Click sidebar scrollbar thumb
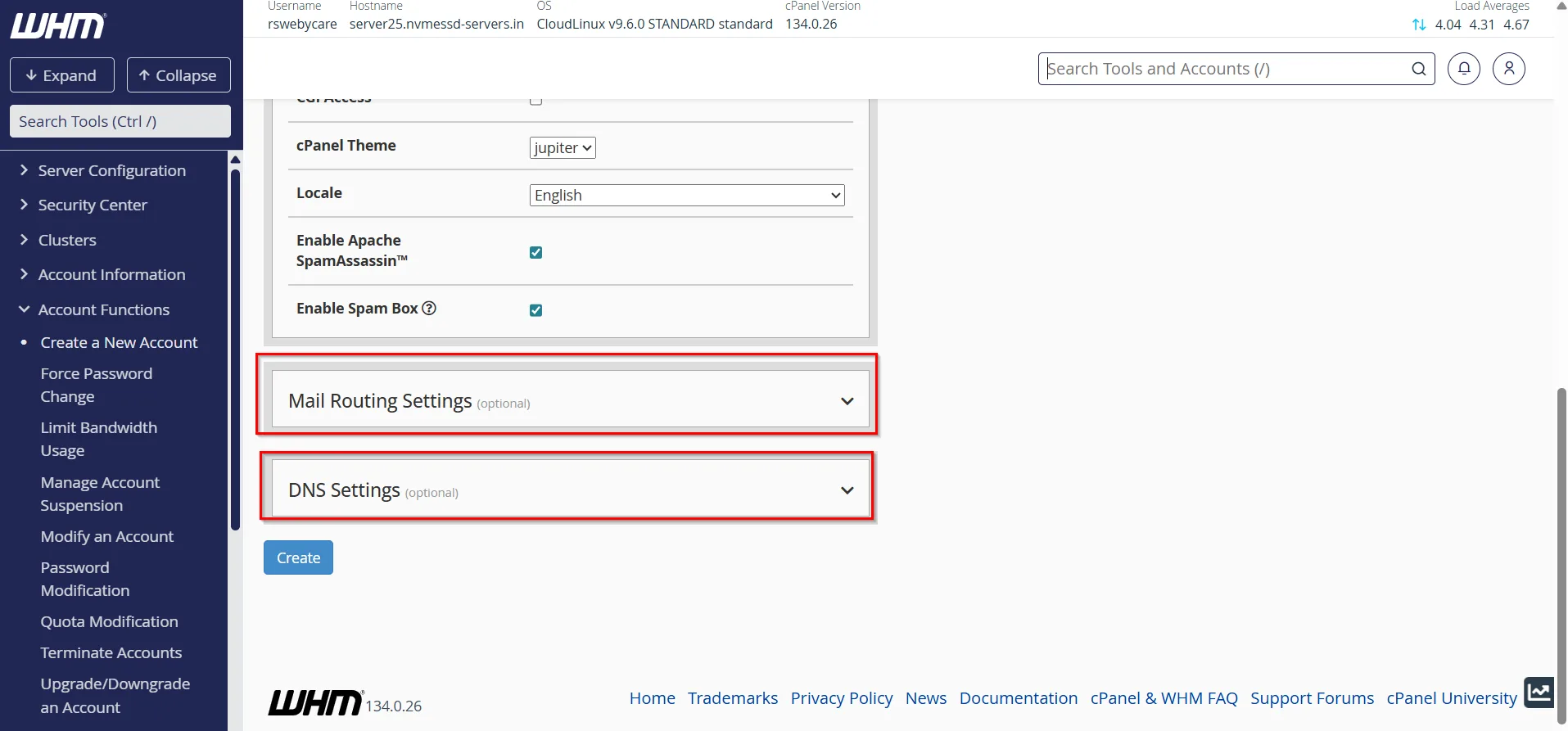The width and height of the screenshot is (1568, 731). (236, 348)
